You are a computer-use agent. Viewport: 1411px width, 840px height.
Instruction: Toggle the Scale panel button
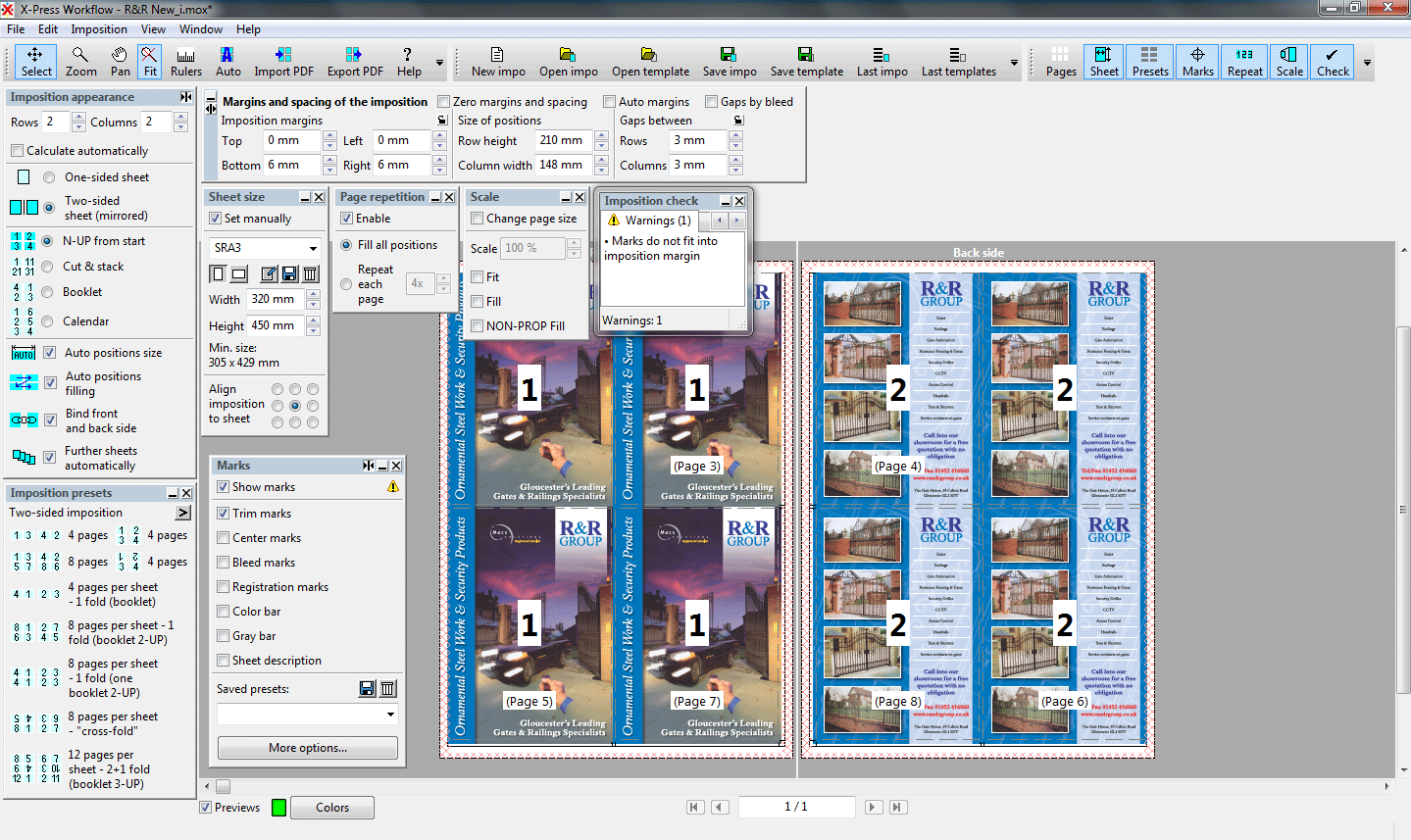[1289, 62]
